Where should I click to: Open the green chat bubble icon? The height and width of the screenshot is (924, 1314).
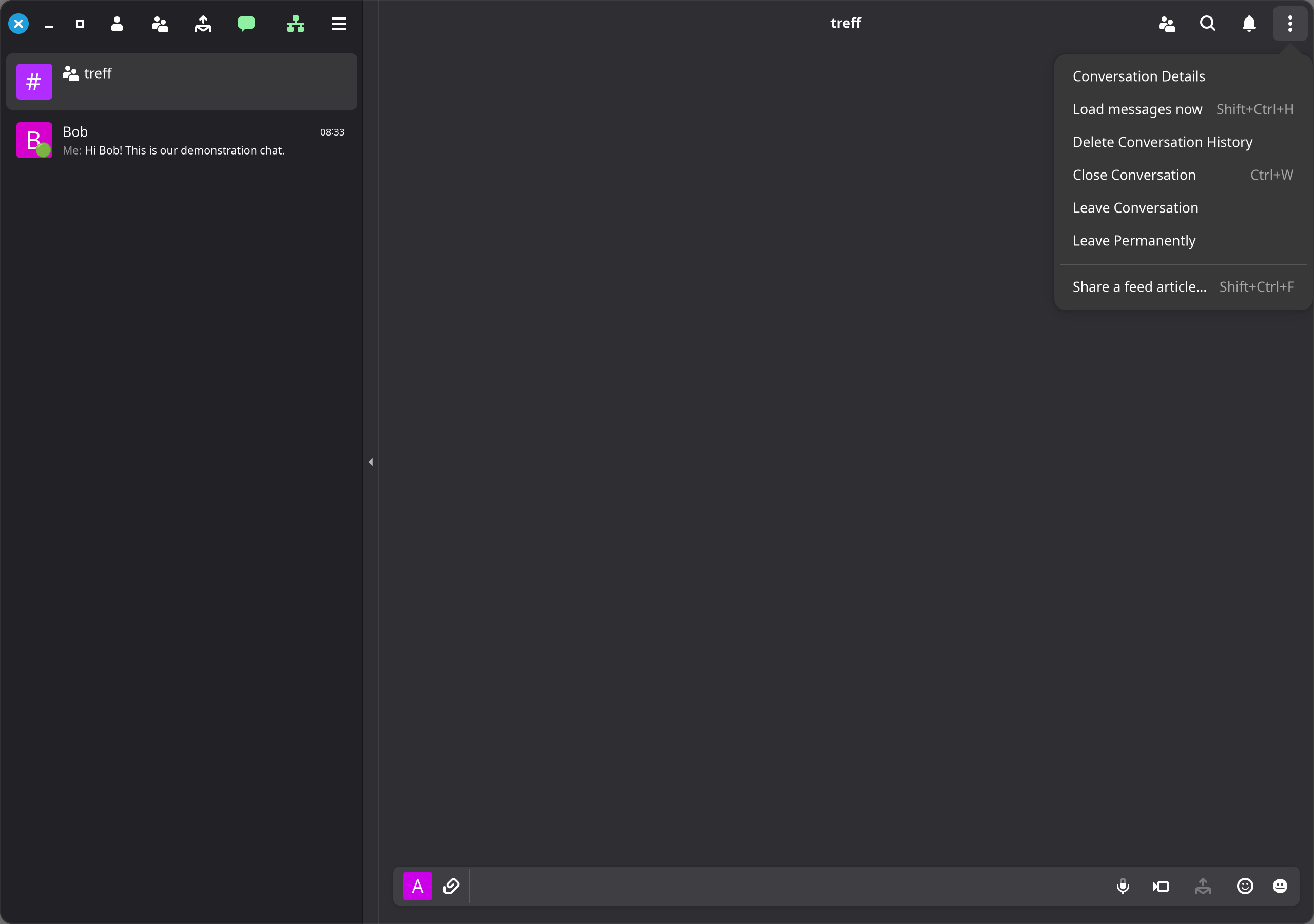(246, 24)
